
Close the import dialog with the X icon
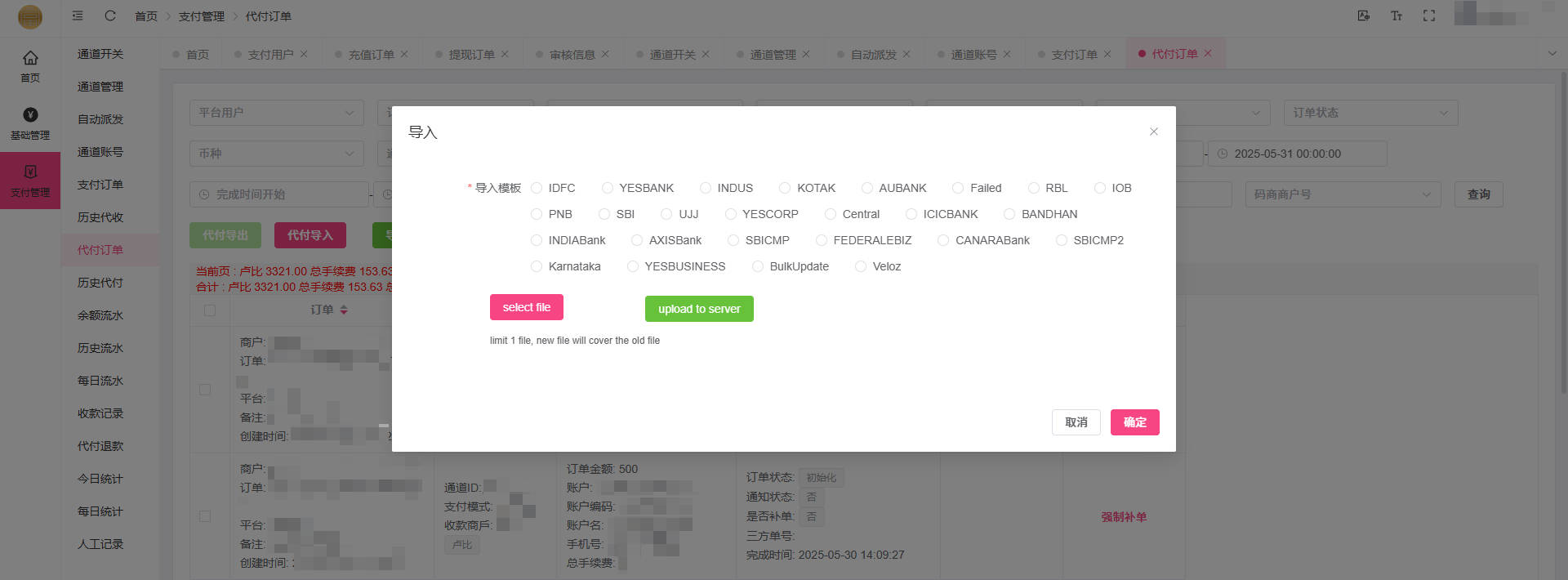(x=1153, y=132)
